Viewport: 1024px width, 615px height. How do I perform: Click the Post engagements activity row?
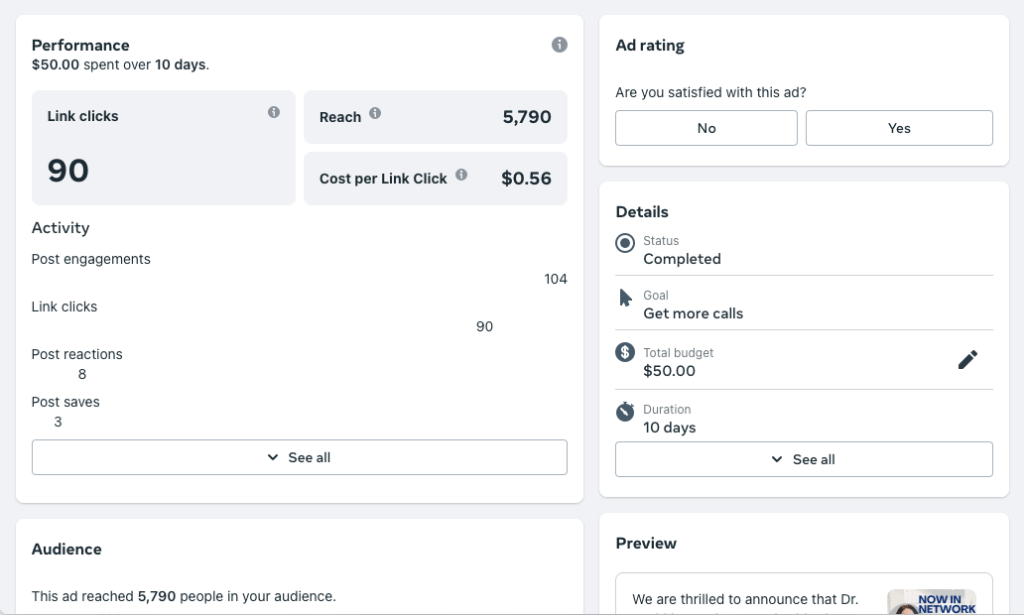(x=91, y=259)
